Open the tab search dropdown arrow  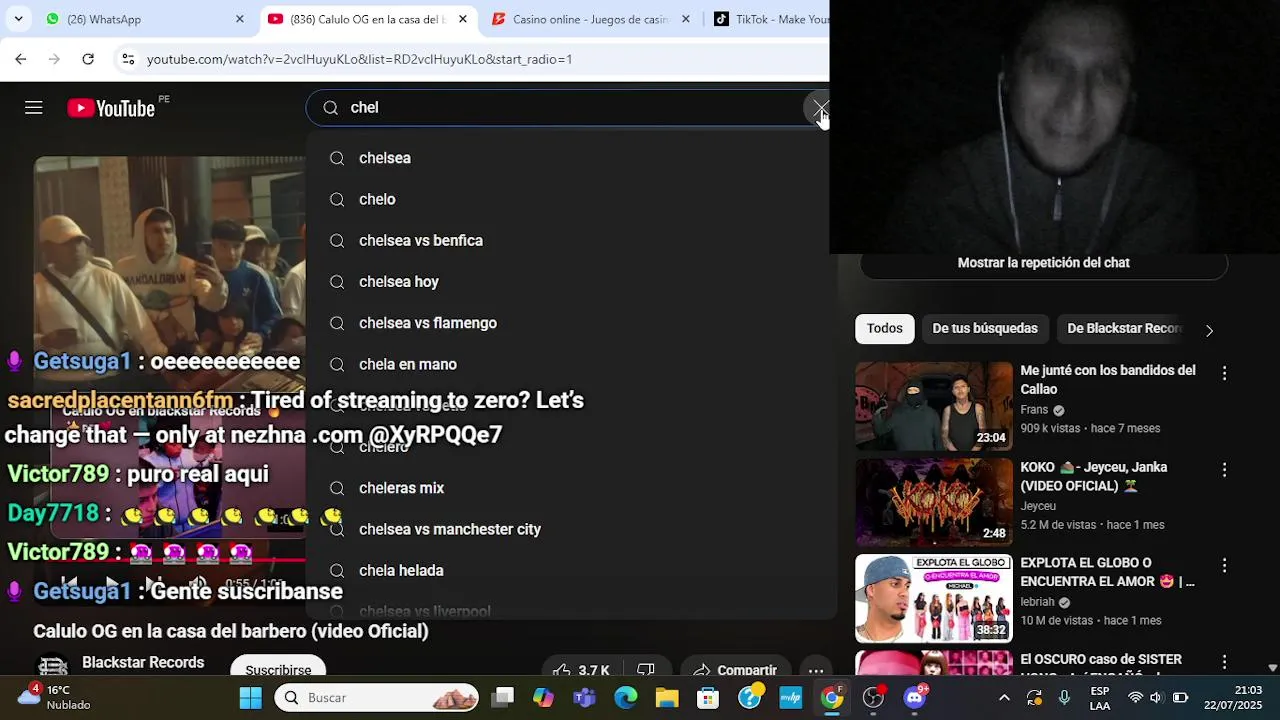[x=19, y=19]
